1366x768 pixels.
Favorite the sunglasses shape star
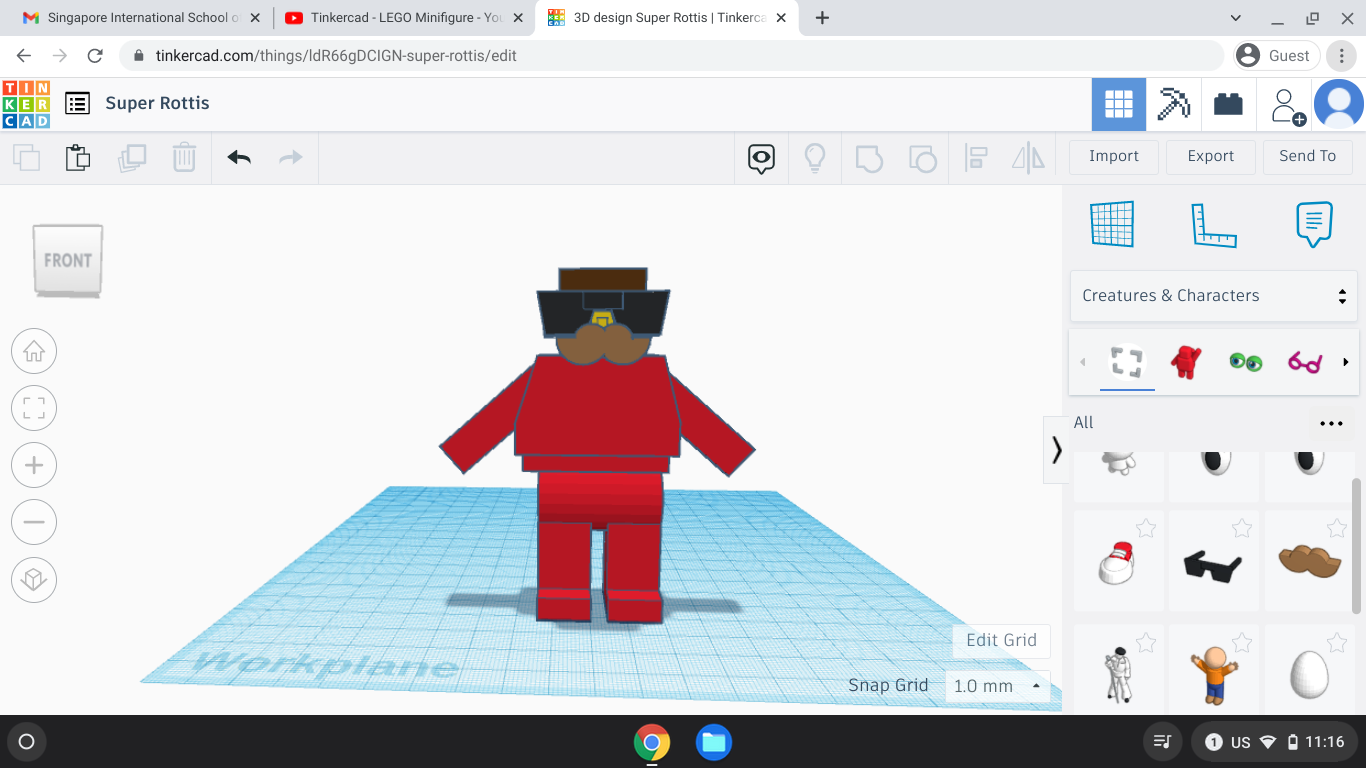pyautogui.click(x=1242, y=528)
